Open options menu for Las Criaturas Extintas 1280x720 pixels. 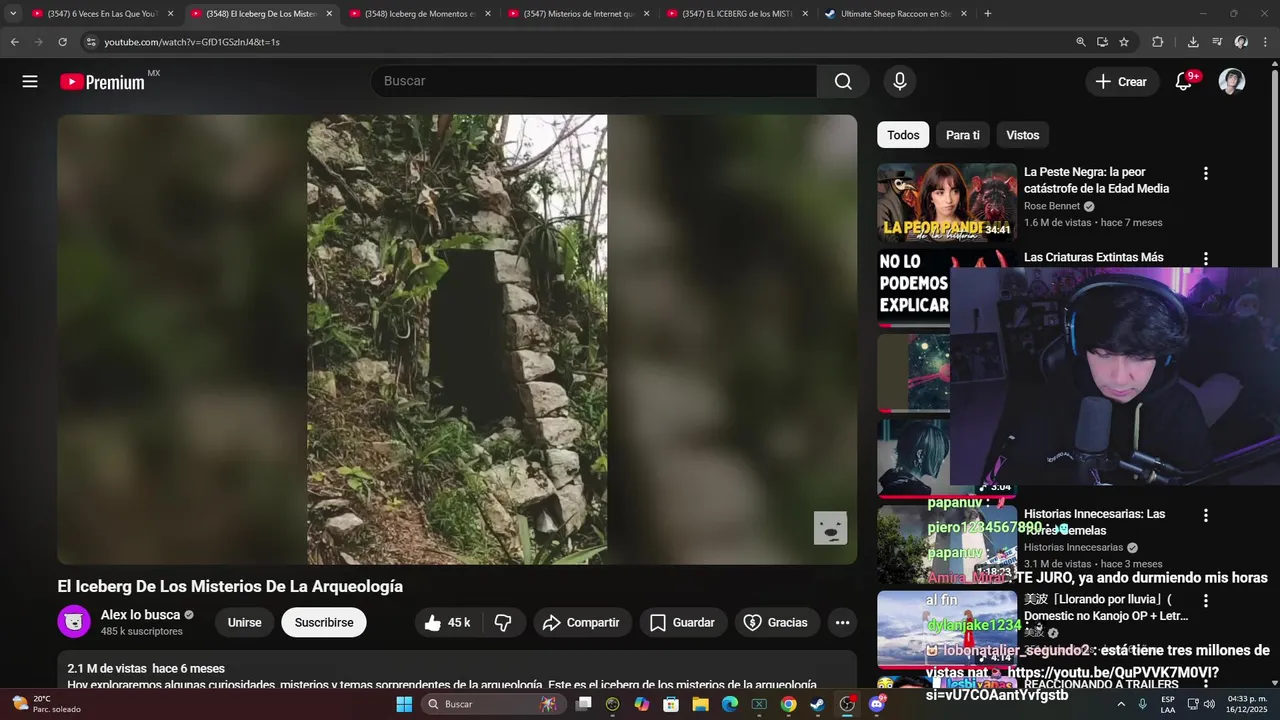pos(1205,259)
